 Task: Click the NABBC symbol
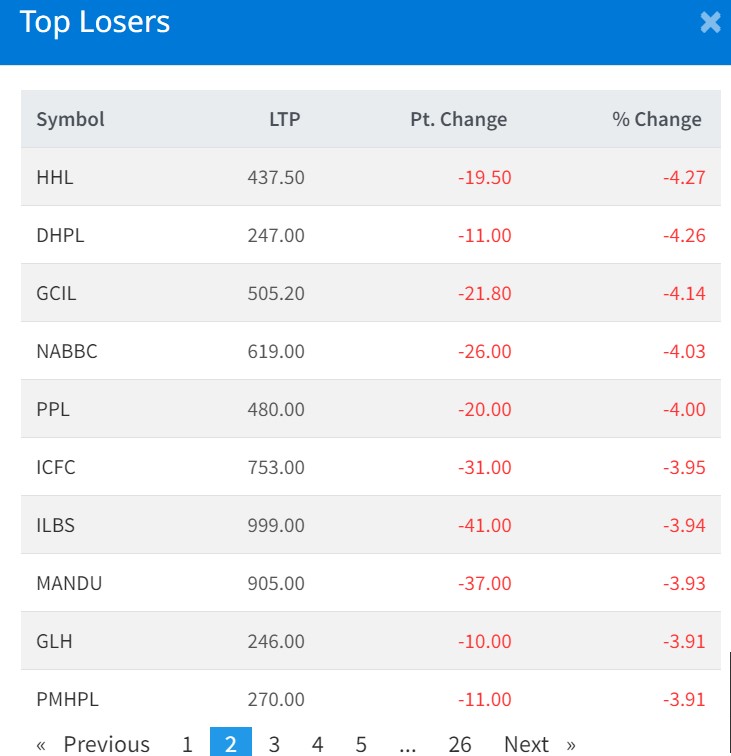tap(67, 351)
